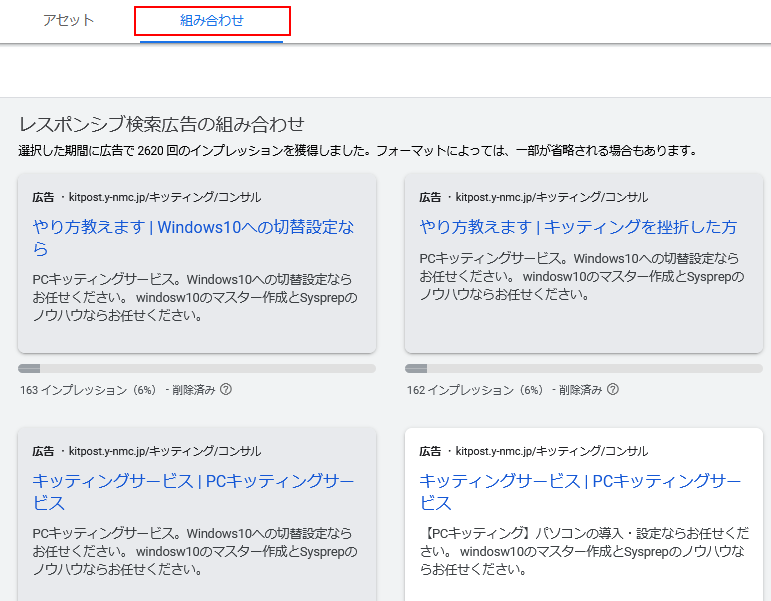
Task: Click help icon next to 163 インプレッション
Action: [x=226, y=390]
